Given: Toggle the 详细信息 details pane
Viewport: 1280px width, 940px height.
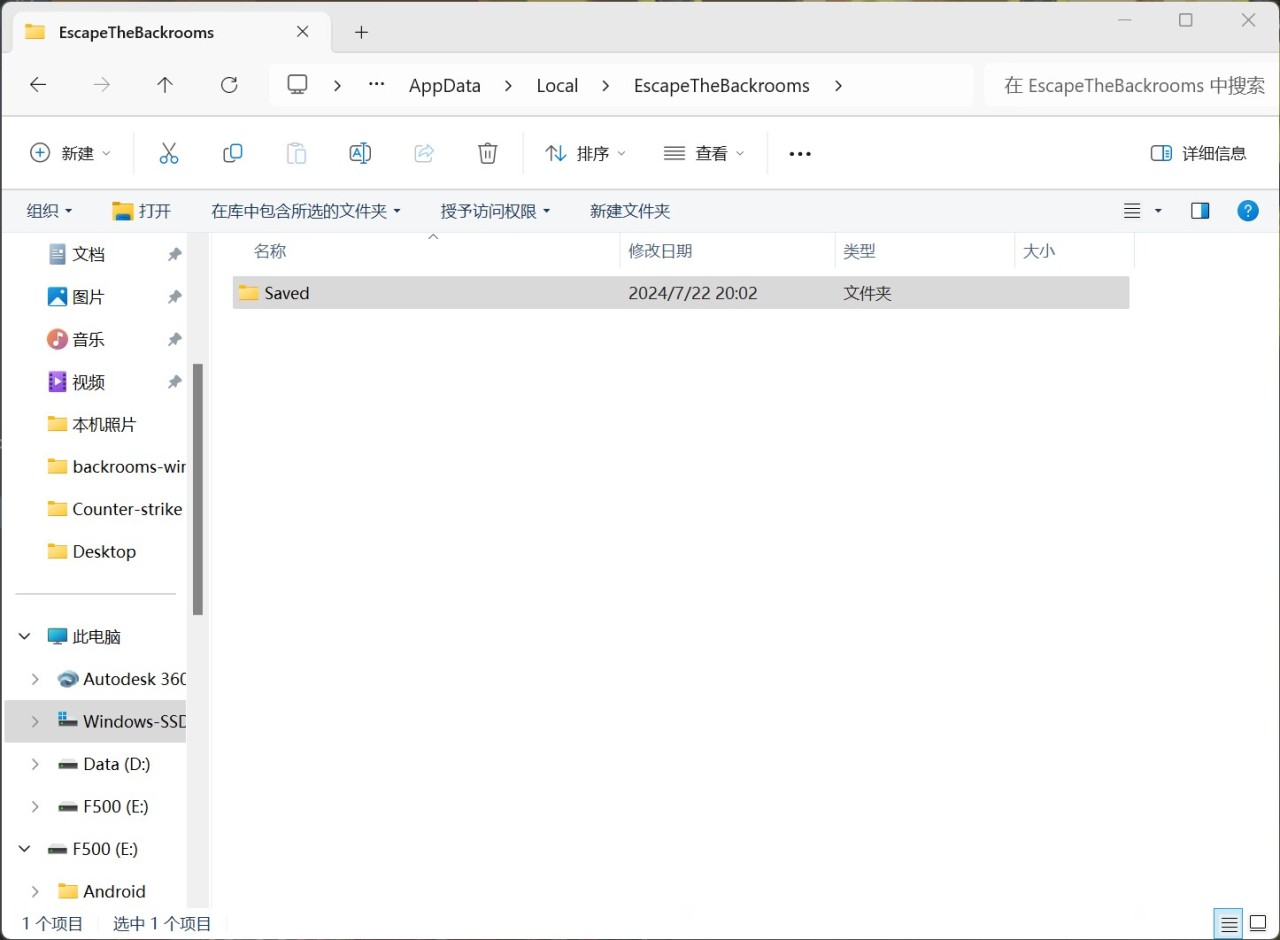Looking at the screenshot, I should pos(1198,153).
